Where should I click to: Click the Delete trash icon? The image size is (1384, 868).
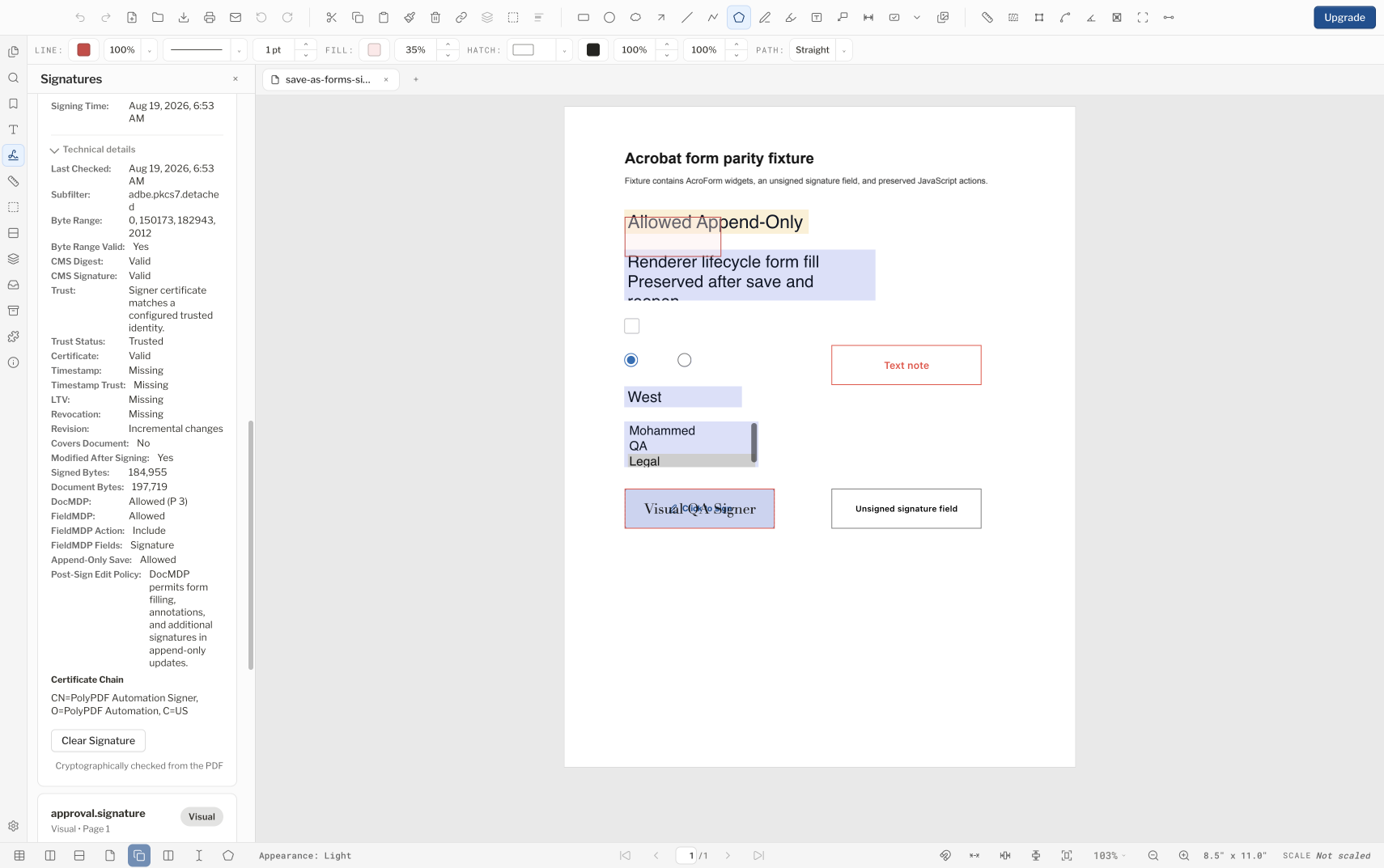(435, 17)
